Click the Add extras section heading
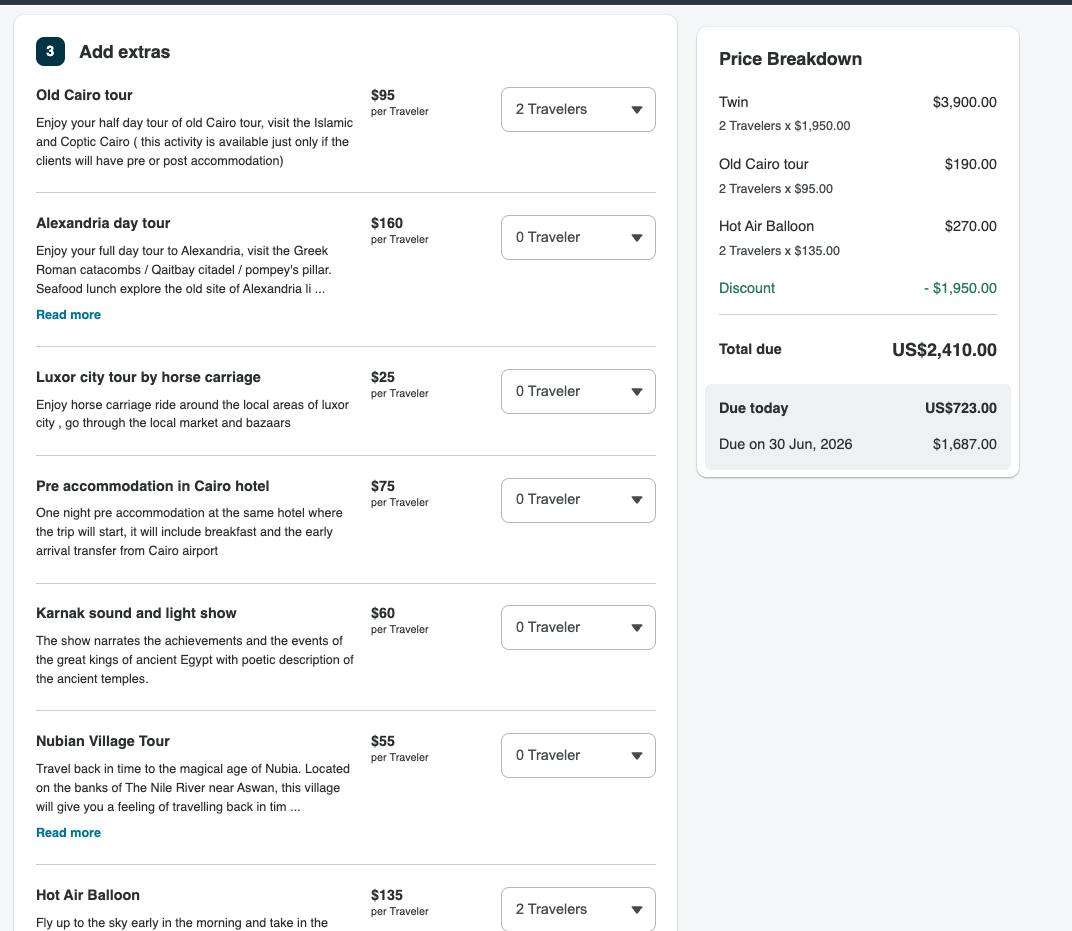Screen dimensions: 1072x931 point(124,52)
